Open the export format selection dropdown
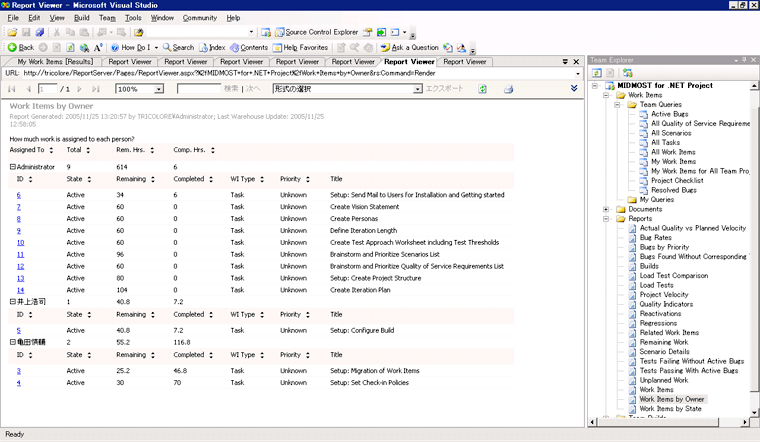Image resolution: width=760 pixels, height=442 pixels. pos(417,89)
